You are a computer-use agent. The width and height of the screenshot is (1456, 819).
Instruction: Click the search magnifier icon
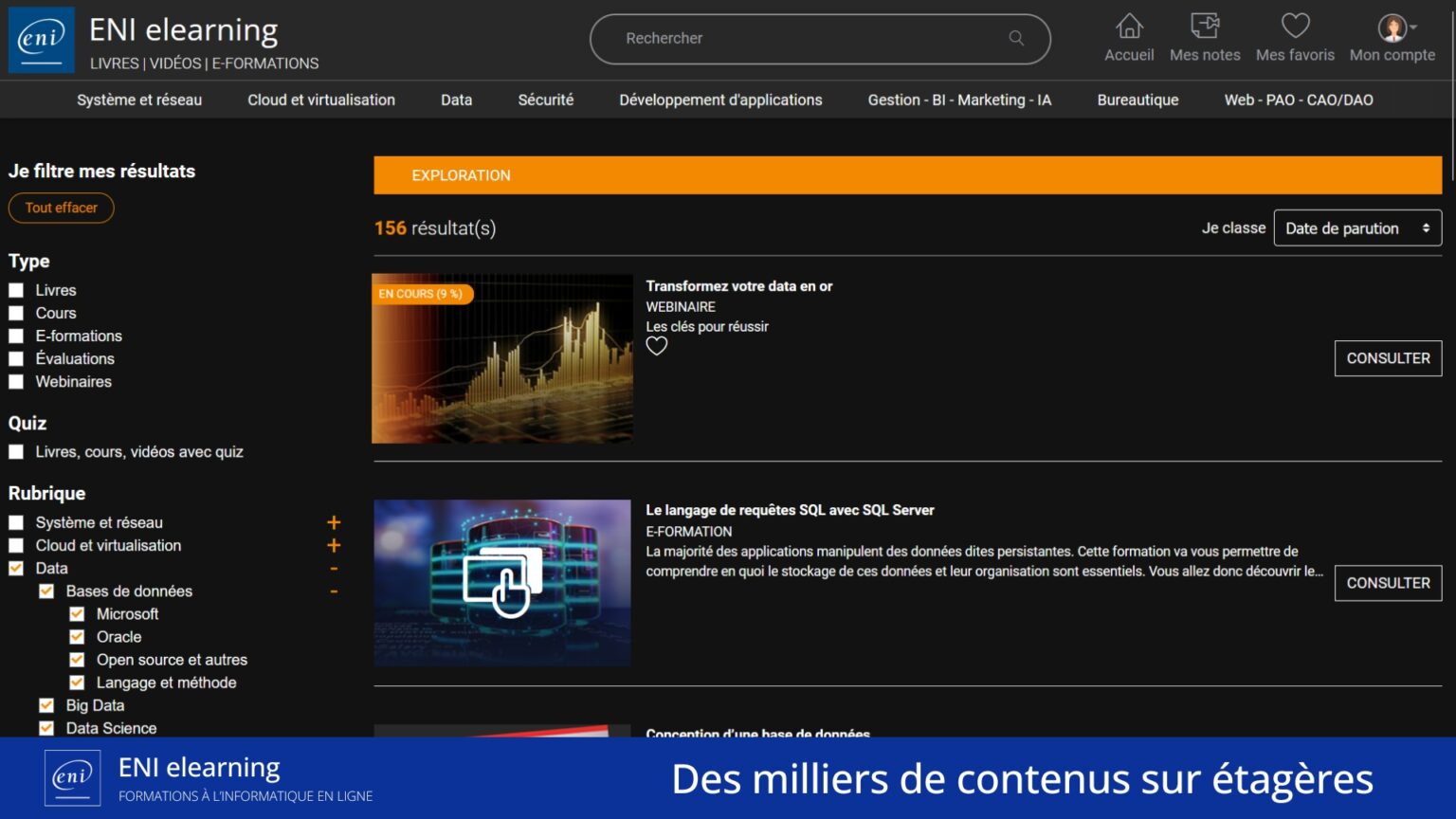tap(1015, 38)
